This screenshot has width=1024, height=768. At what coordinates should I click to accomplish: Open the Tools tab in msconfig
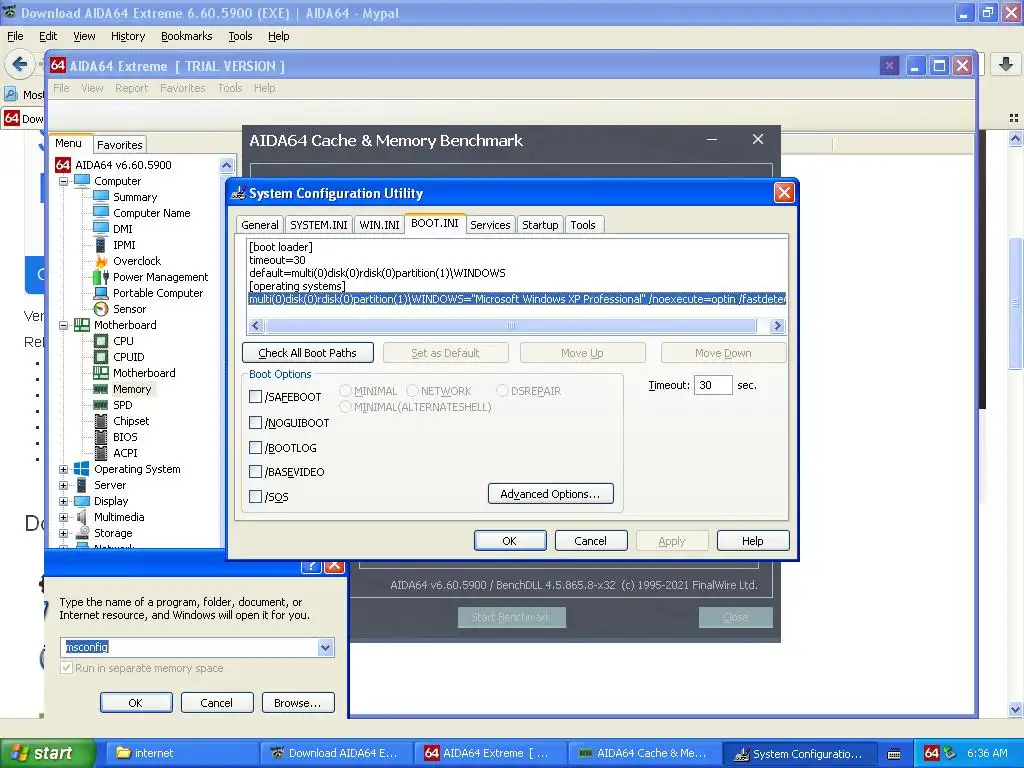pyautogui.click(x=583, y=225)
